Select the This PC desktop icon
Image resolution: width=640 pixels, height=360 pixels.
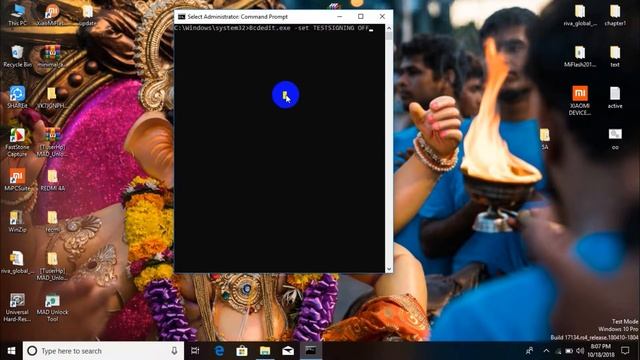point(17,15)
